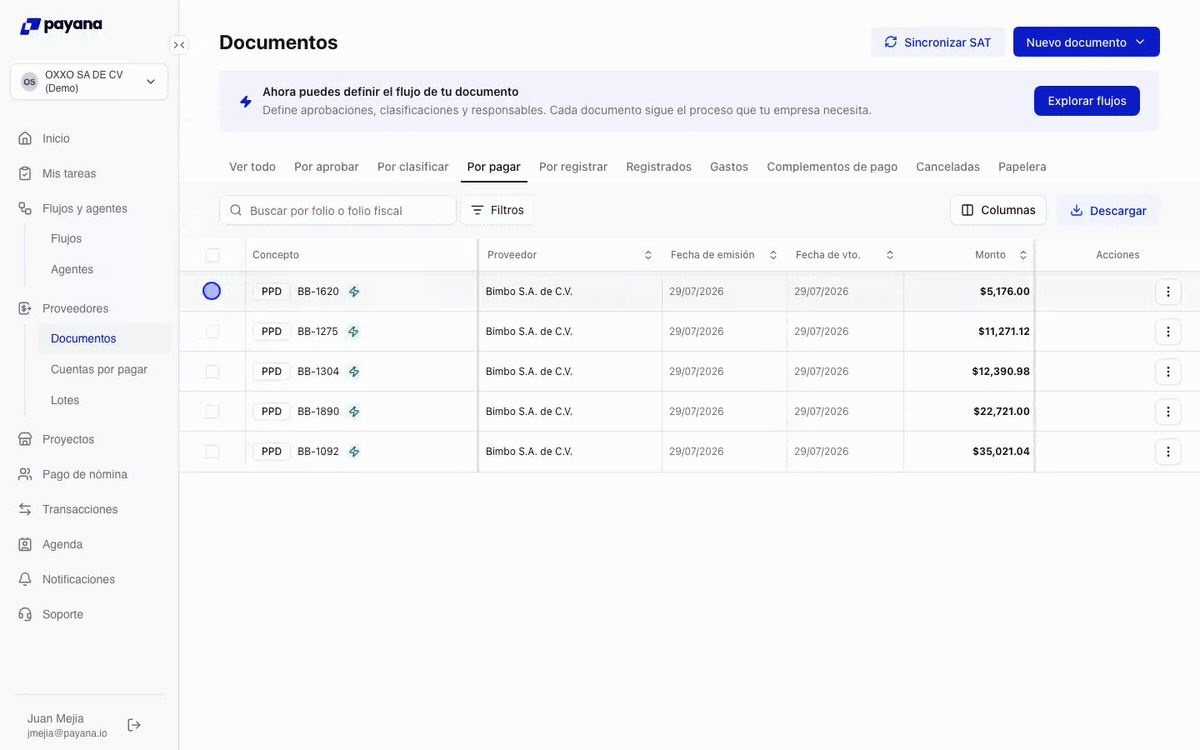Click the search magnifier icon
The image size is (1200, 750).
pos(236,210)
